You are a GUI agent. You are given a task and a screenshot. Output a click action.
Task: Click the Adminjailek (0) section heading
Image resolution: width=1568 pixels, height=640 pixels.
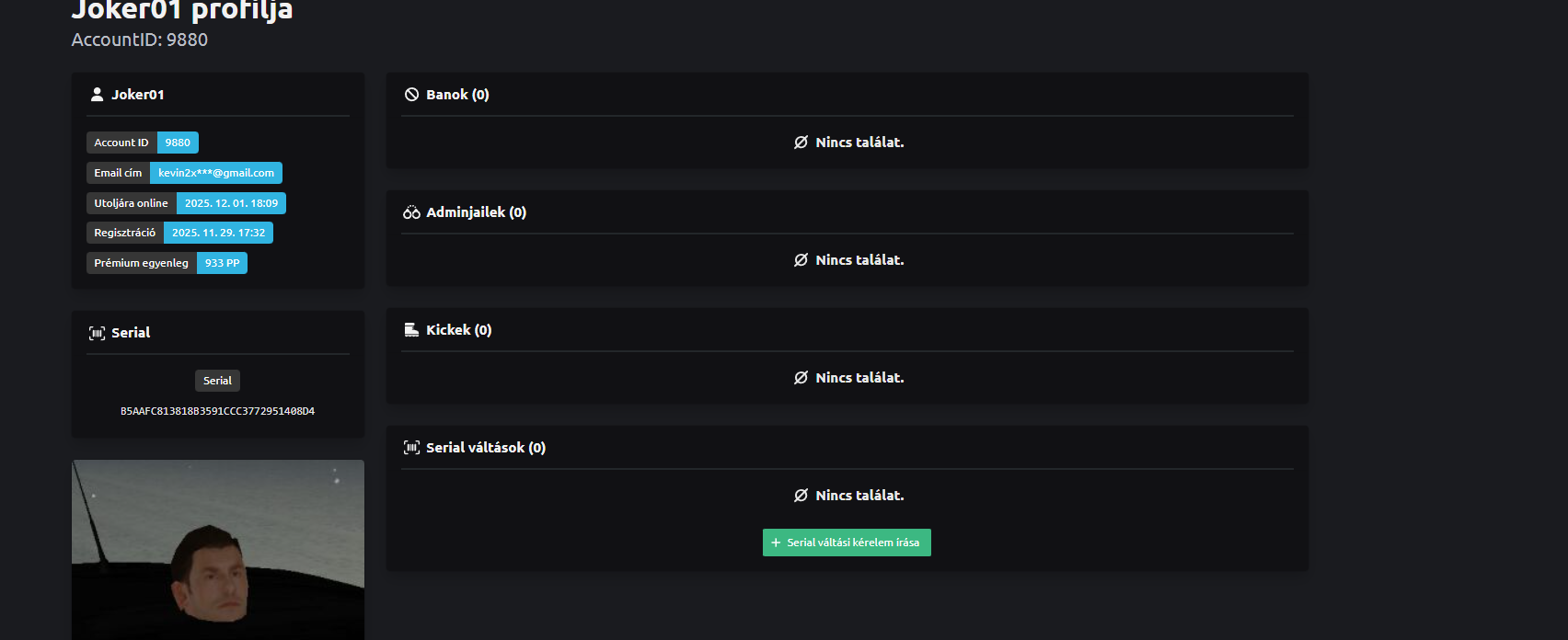click(476, 212)
